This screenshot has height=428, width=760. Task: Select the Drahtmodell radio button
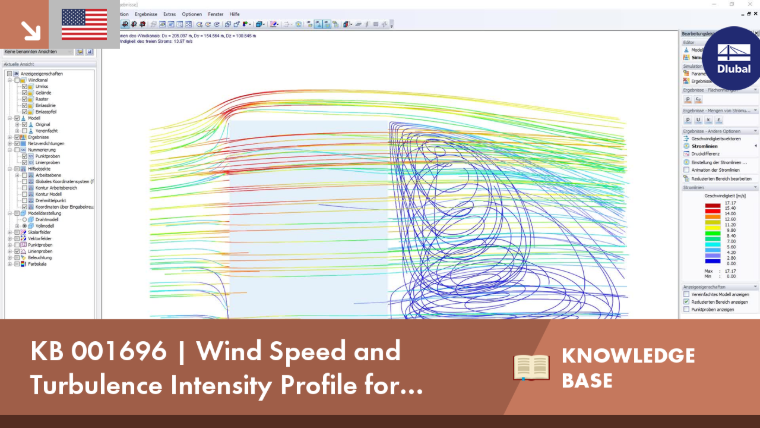point(24,220)
